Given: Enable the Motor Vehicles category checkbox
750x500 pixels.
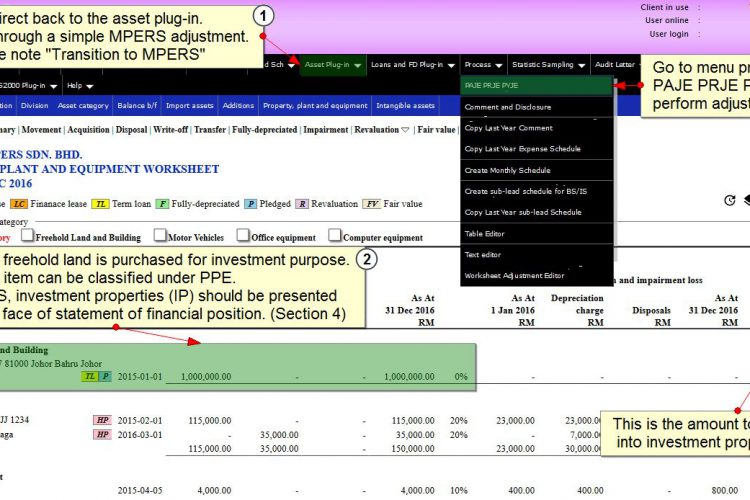Looking at the screenshot, I should coord(160,235).
